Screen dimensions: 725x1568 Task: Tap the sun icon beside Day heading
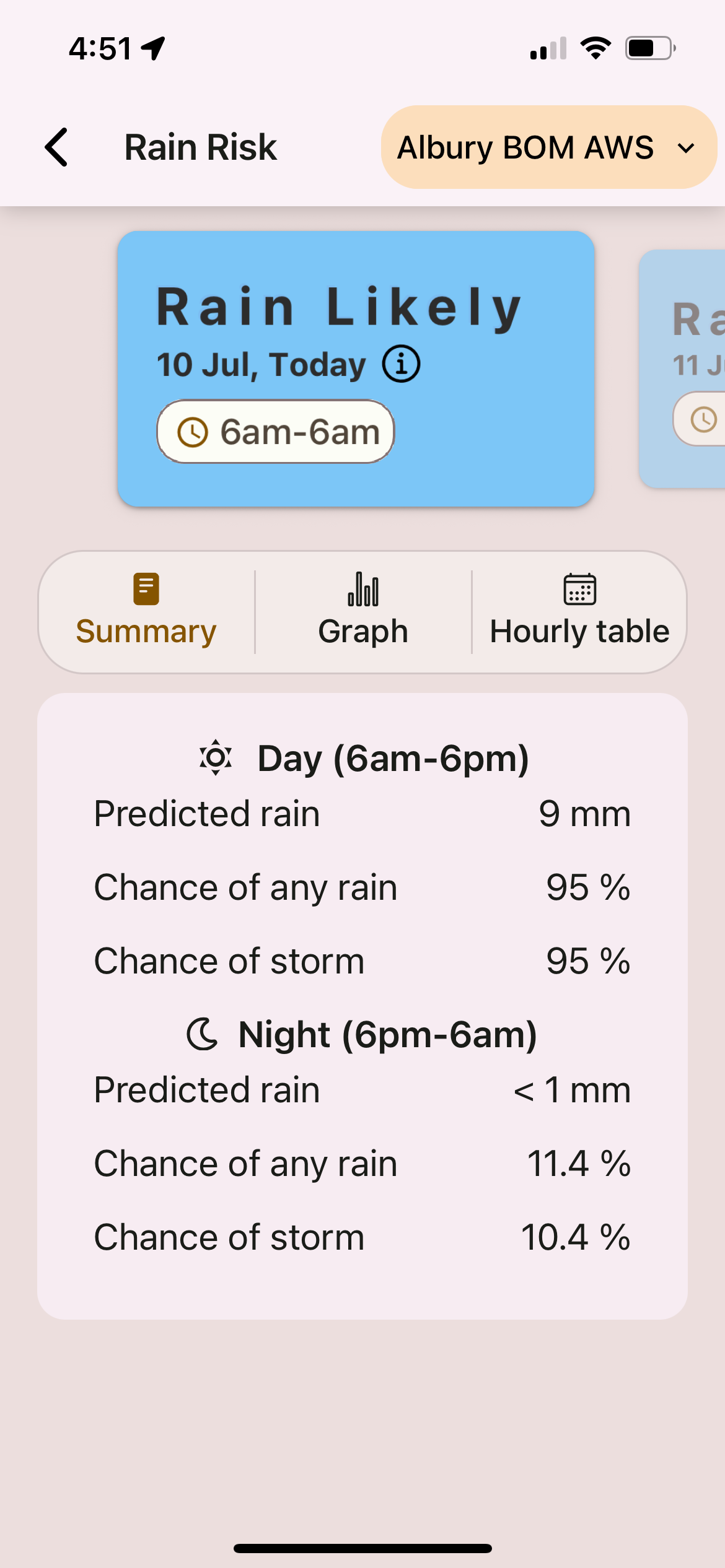point(216,757)
